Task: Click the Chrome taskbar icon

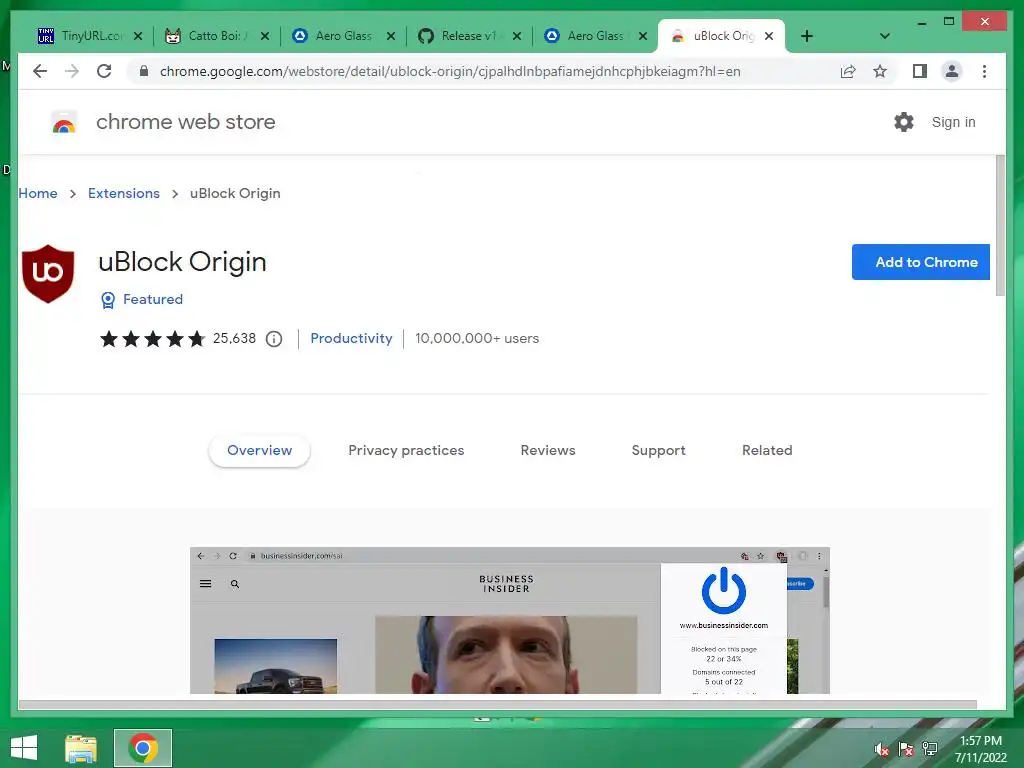Action: click(143, 748)
